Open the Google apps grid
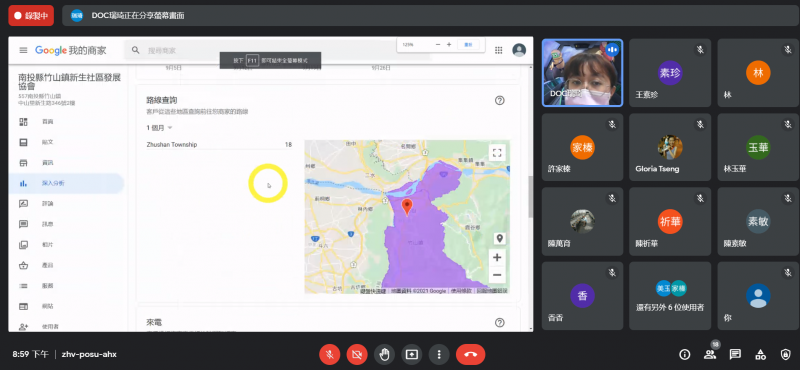Viewport: 800px width, 370px height. coord(498,50)
